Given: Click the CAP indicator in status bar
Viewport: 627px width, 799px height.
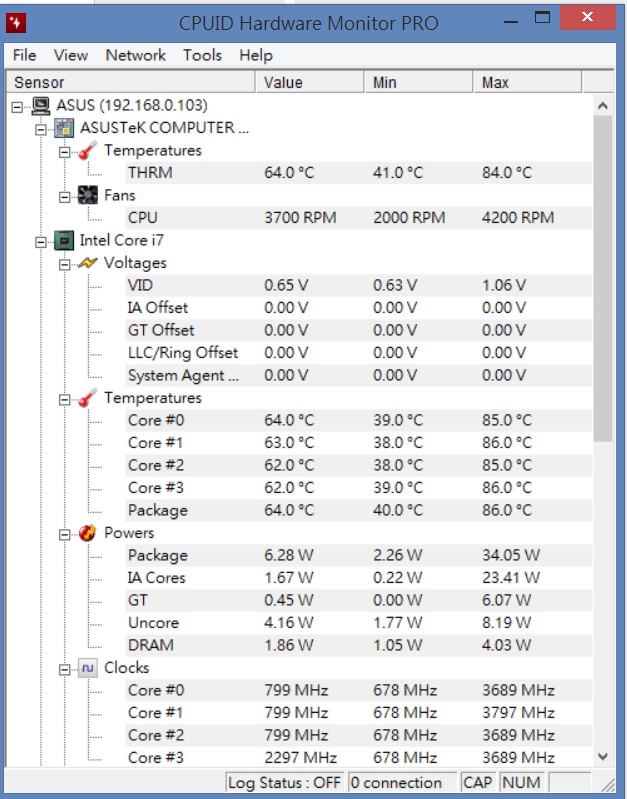Looking at the screenshot, I should pos(478,783).
